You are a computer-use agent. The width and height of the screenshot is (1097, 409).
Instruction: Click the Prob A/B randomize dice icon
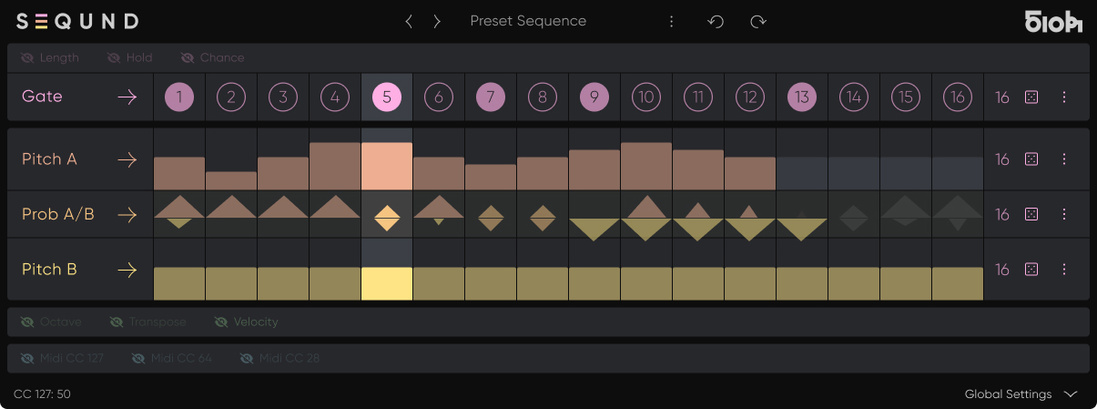tap(1032, 214)
